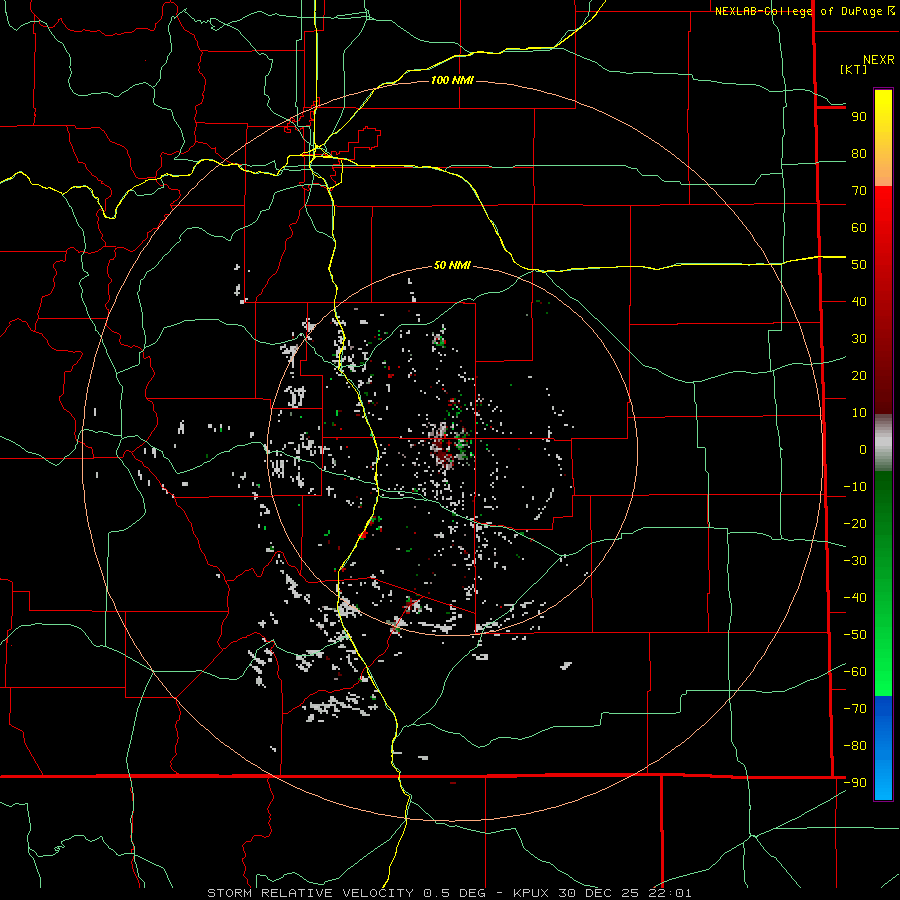Click the 70 value on velocity scale
The height and width of the screenshot is (900, 900).
coord(859,191)
